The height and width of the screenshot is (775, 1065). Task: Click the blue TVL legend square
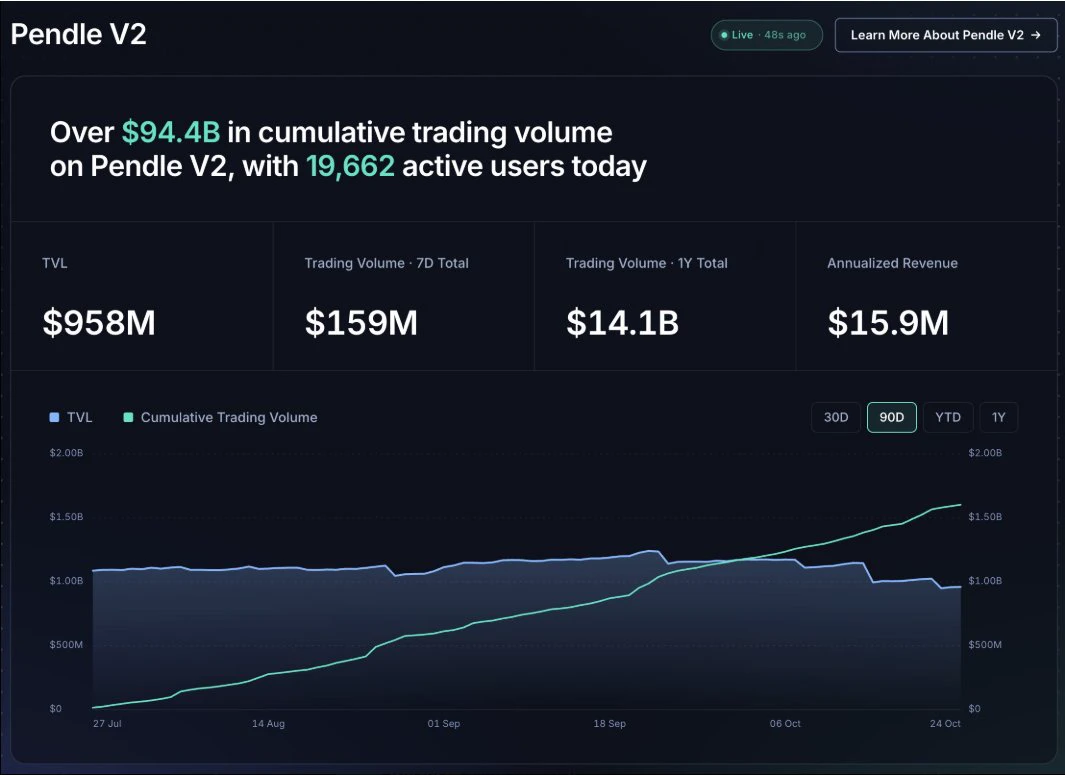click(x=54, y=417)
